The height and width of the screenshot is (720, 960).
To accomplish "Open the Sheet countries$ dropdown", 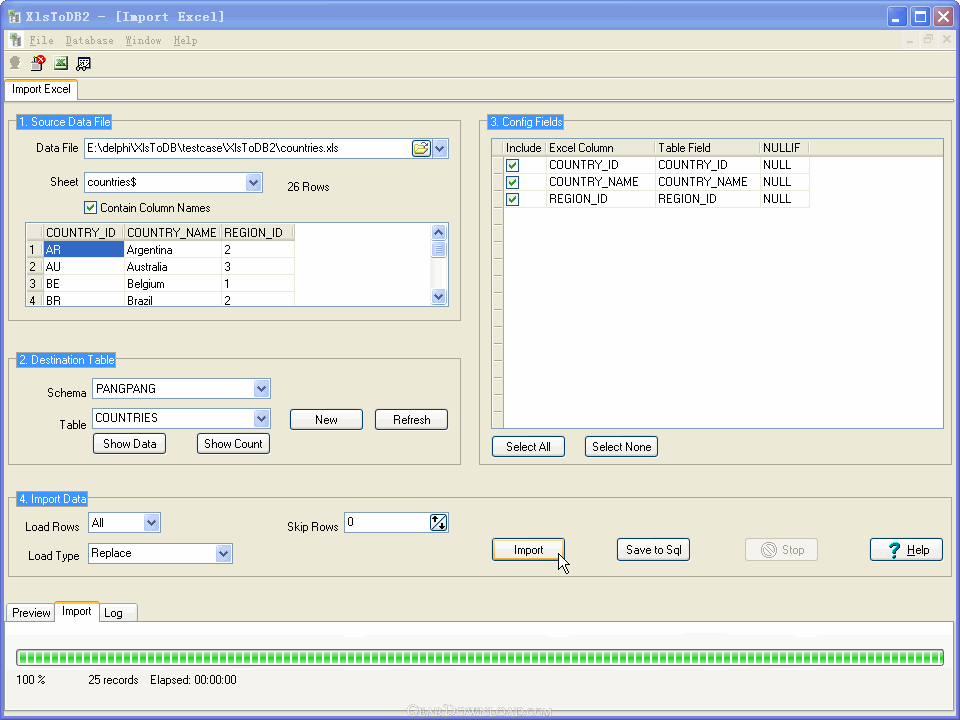I will 253,182.
